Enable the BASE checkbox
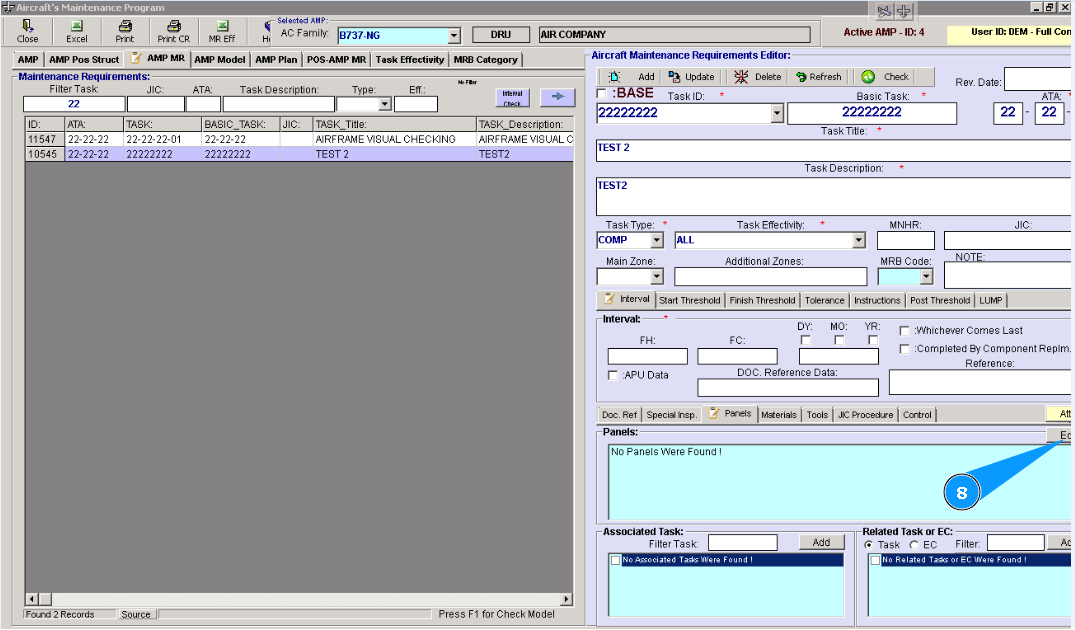This screenshot has height=630, width=1075. 602,94
